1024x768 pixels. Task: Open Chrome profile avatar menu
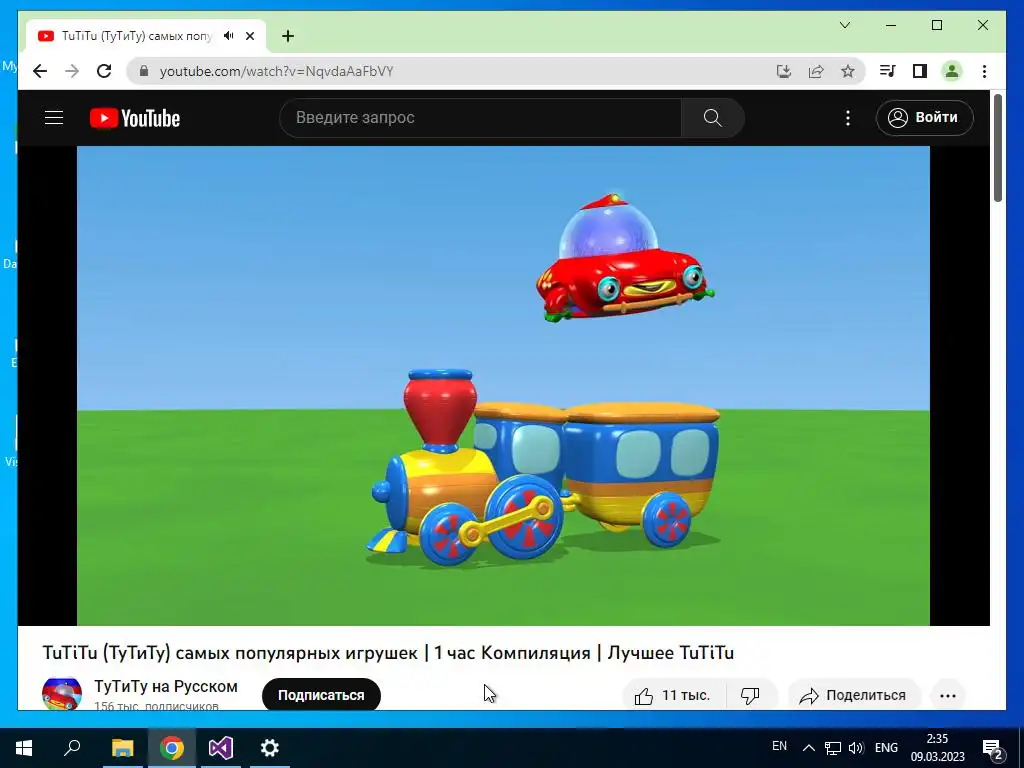click(952, 71)
